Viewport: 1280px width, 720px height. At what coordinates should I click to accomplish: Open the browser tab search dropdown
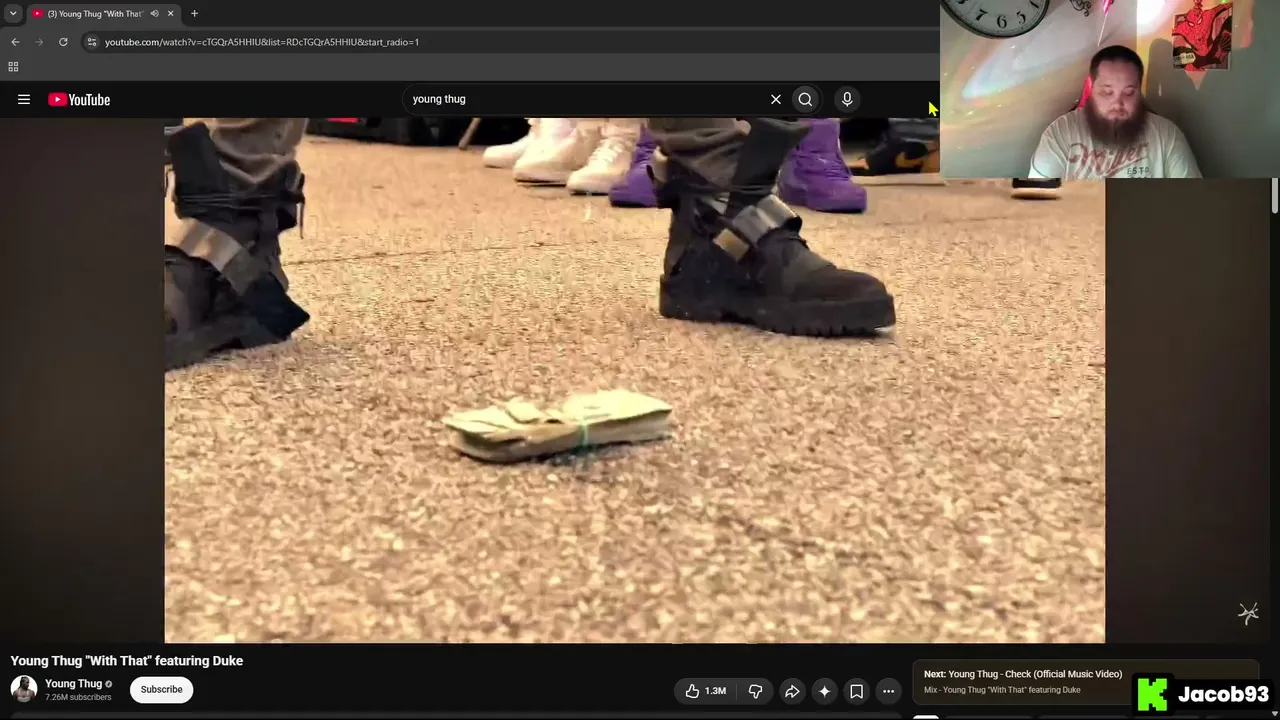[x=13, y=13]
